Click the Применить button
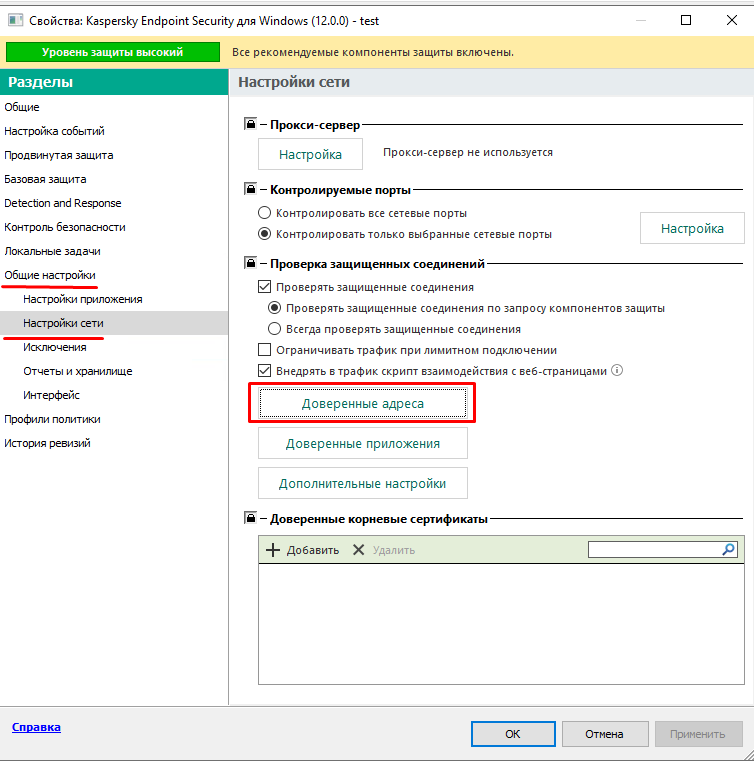The image size is (754, 761). click(x=699, y=734)
